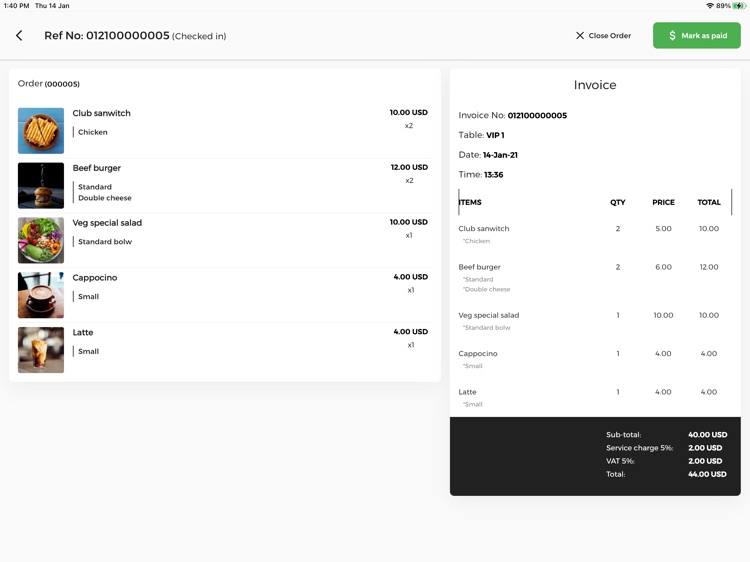The height and width of the screenshot is (562, 750).
Task: Click the 6.00 price for Beef burger
Action: click(x=663, y=267)
